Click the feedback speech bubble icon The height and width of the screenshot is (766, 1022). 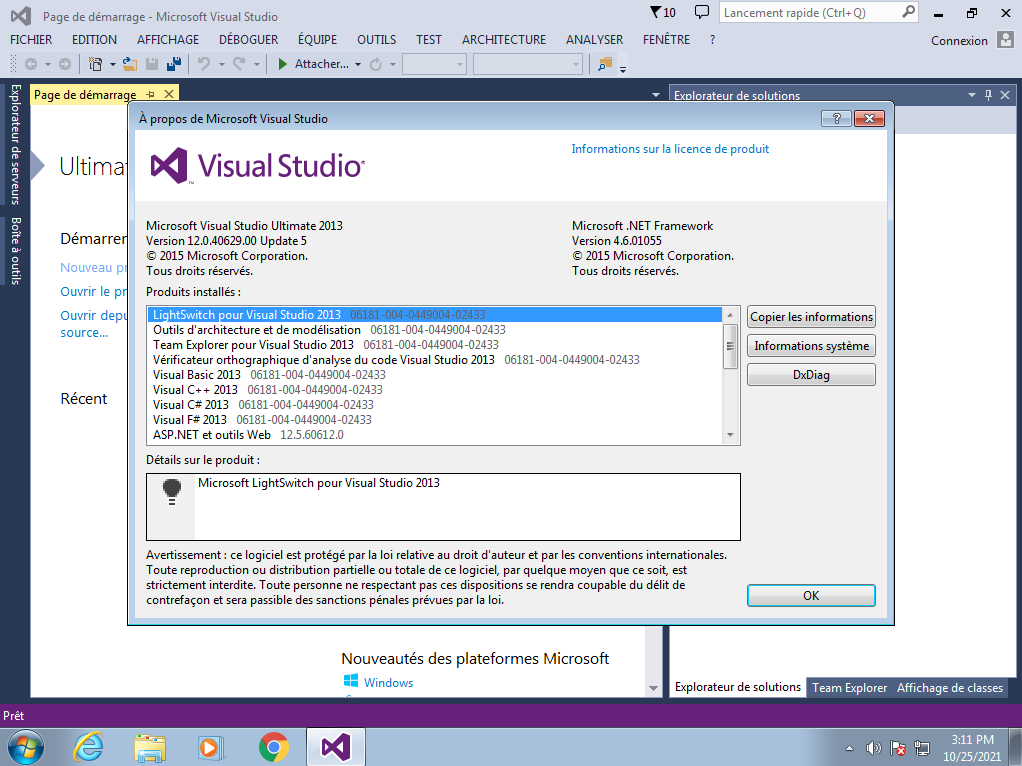pyautogui.click(x=701, y=12)
